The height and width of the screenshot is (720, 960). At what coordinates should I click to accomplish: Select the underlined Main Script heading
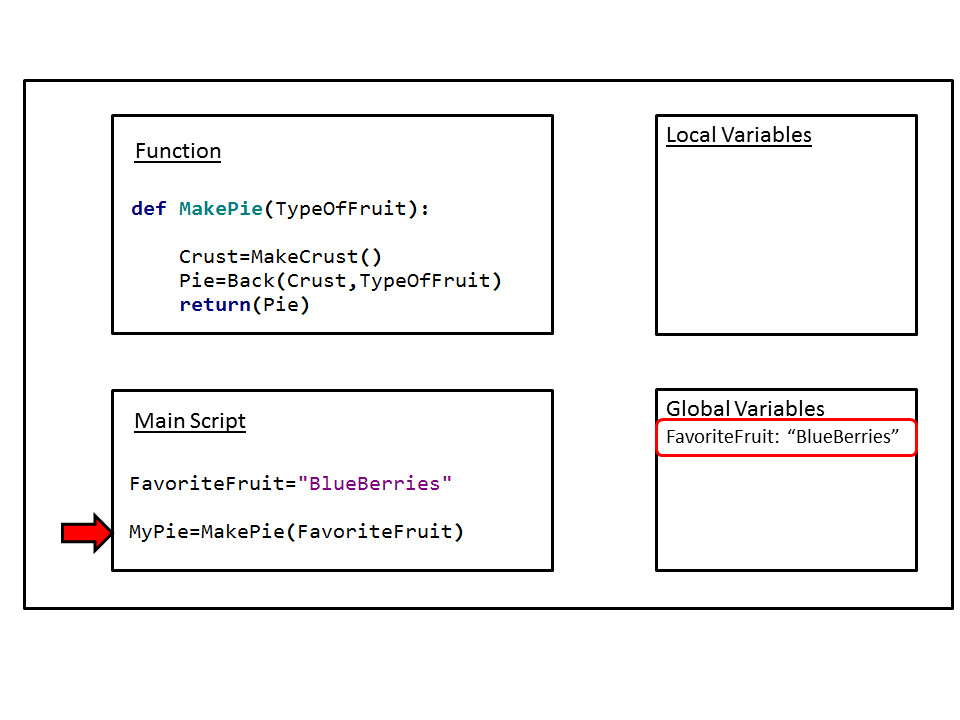click(x=190, y=421)
